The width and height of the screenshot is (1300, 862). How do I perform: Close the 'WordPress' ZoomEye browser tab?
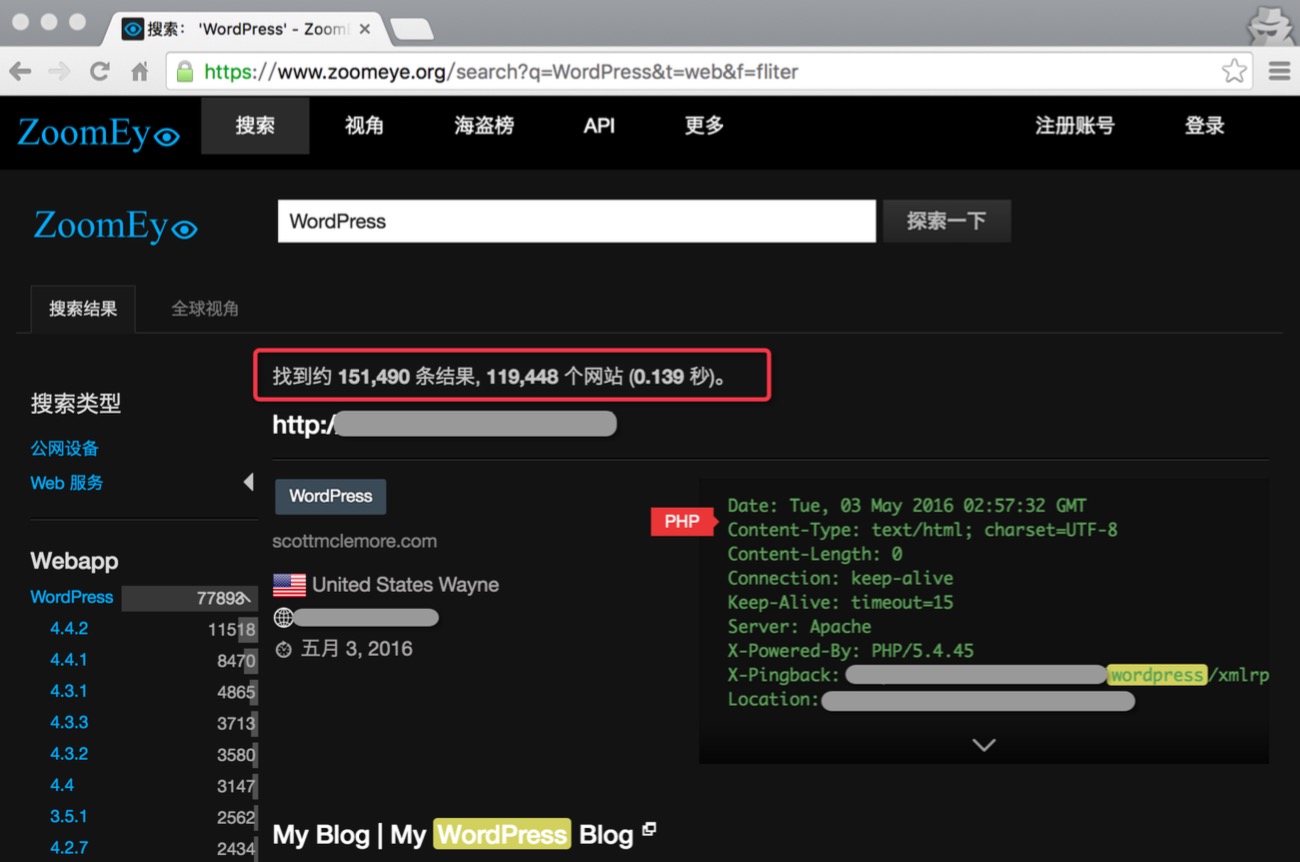(x=365, y=29)
